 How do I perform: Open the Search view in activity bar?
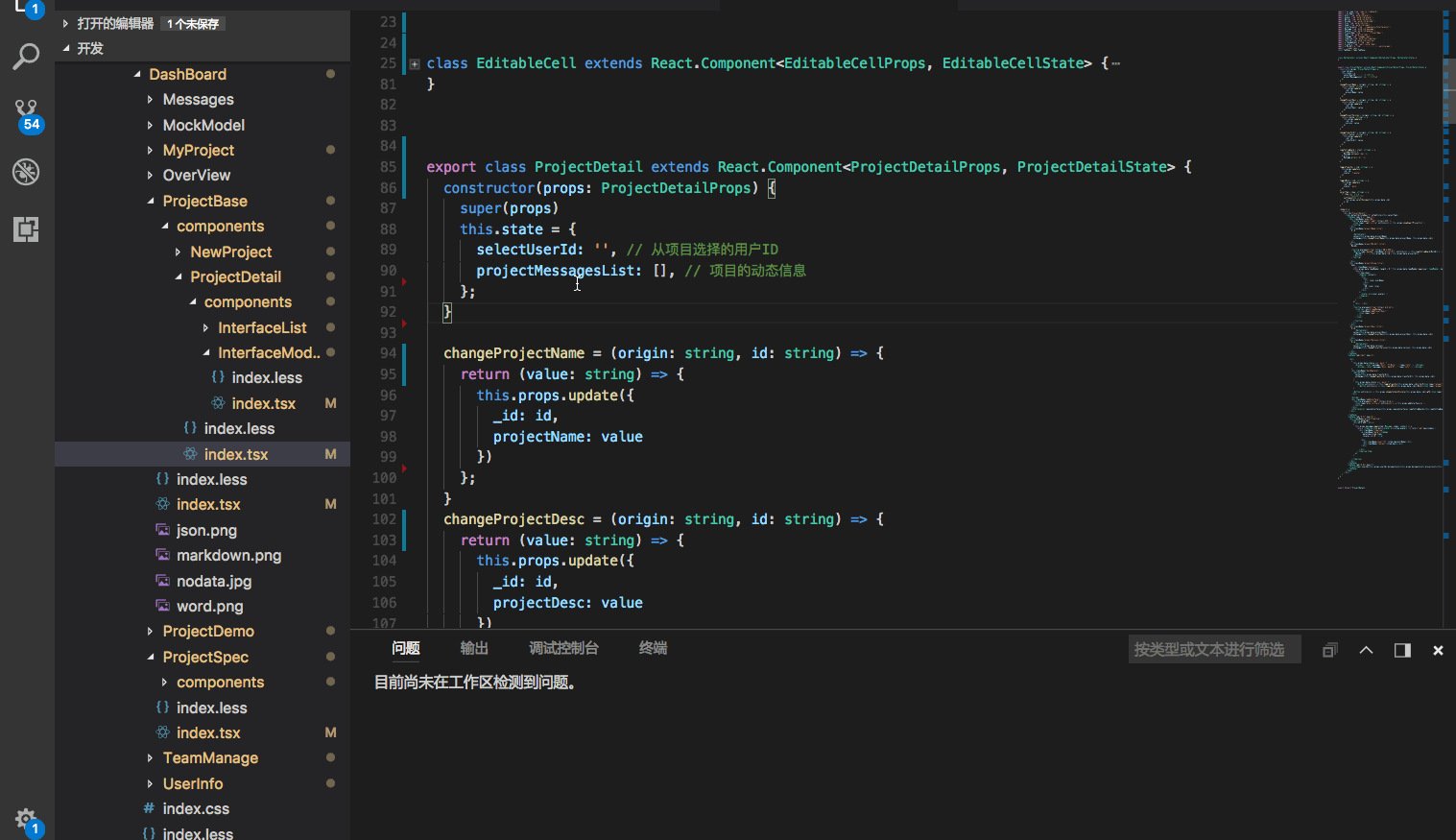26,57
